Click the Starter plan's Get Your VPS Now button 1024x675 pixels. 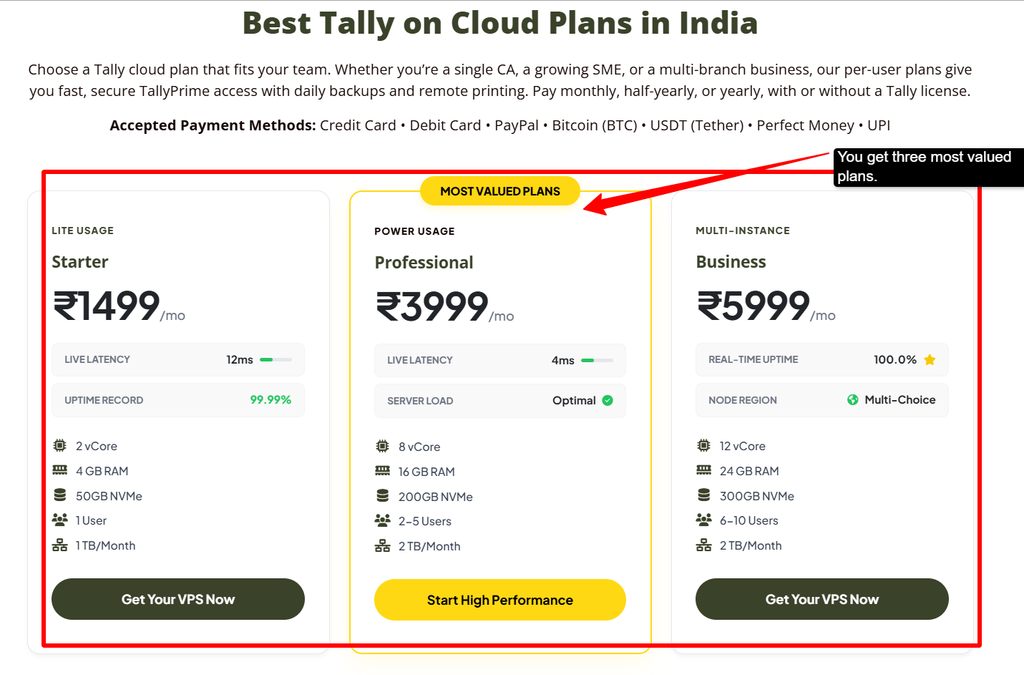pyautogui.click(x=178, y=599)
